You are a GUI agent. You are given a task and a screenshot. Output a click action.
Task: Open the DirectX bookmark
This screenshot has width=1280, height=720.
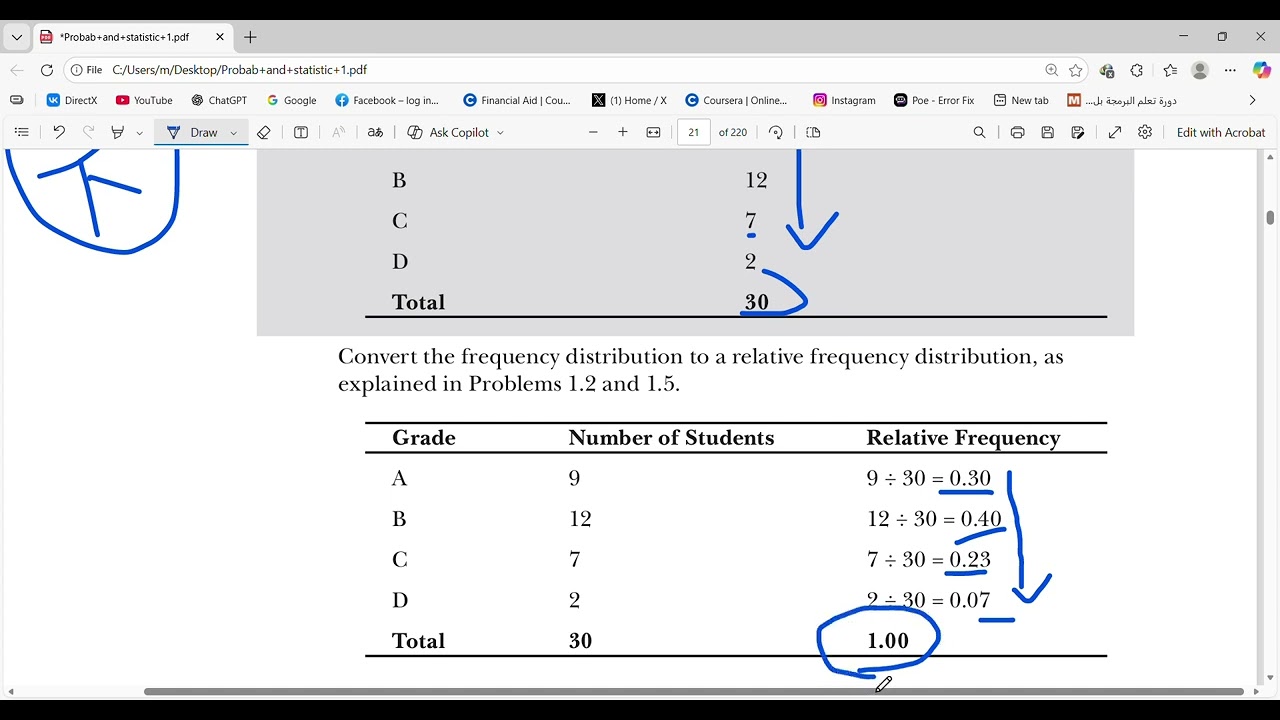pyautogui.click(x=72, y=100)
